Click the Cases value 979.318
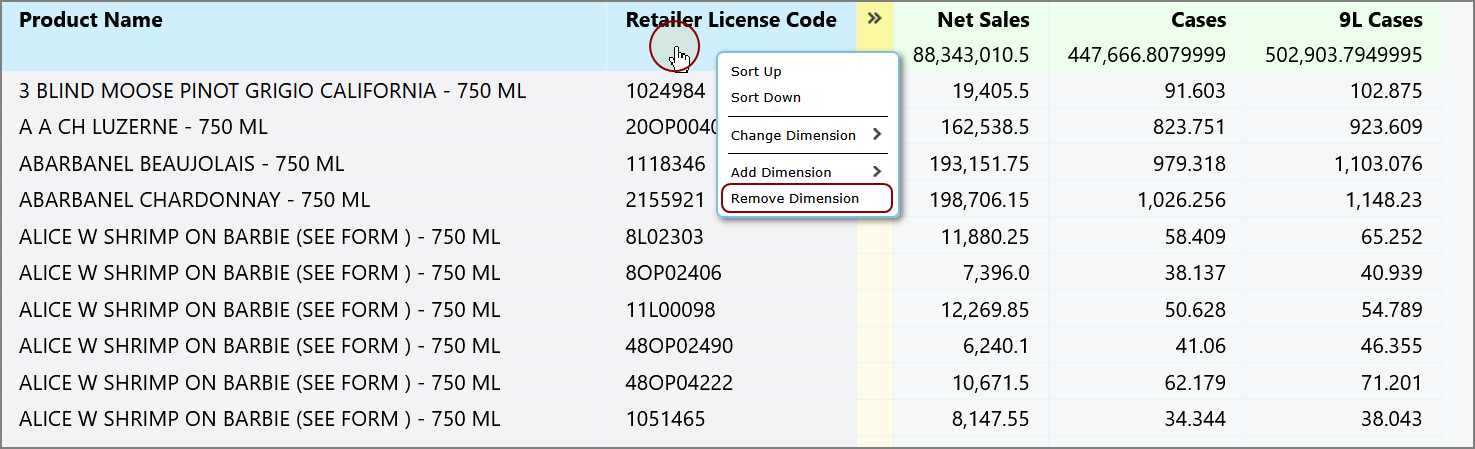The width and height of the screenshot is (1475, 449). tap(1190, 164)
